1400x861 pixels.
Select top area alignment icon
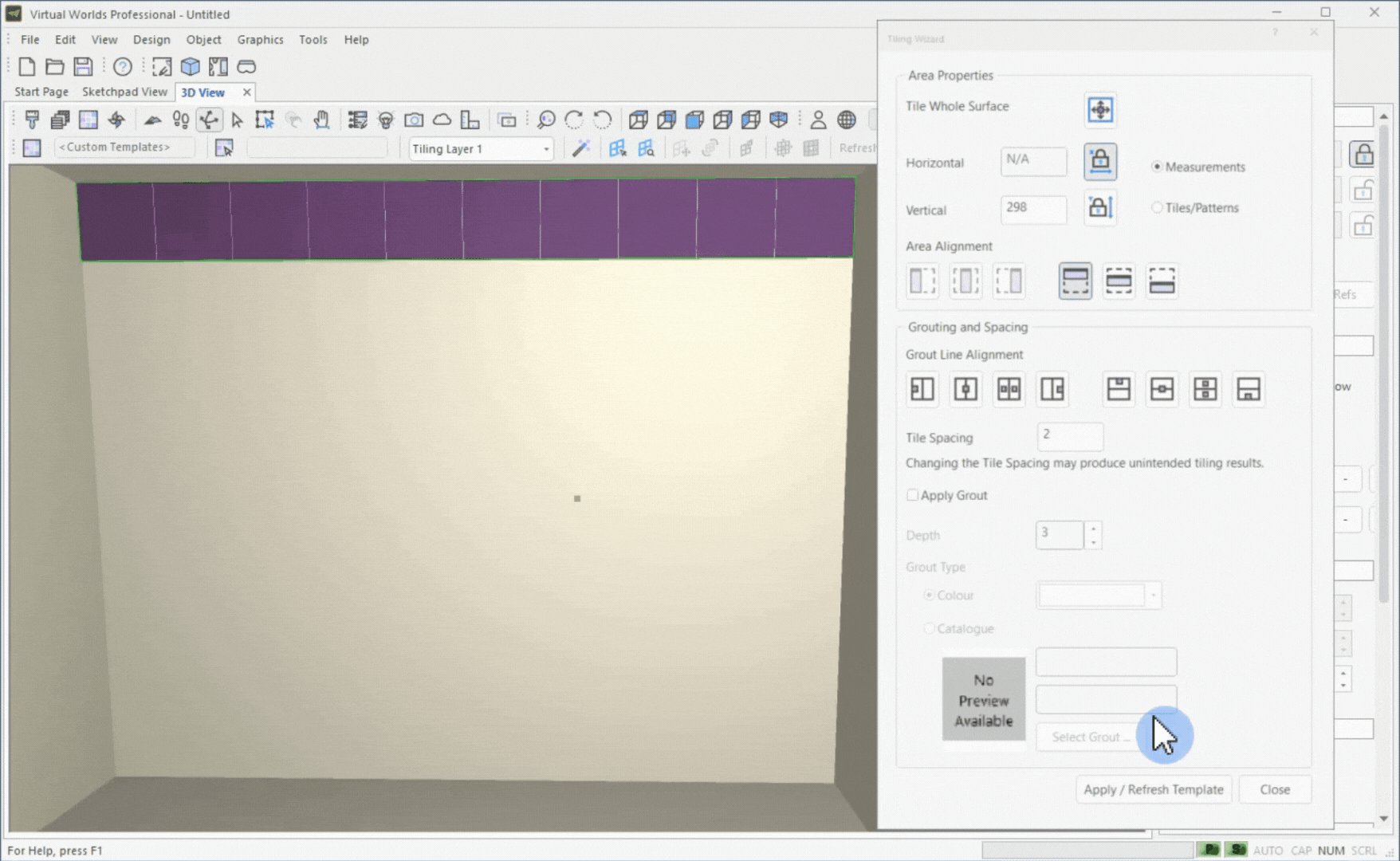pyautogui.click(x=1076, y=281)
